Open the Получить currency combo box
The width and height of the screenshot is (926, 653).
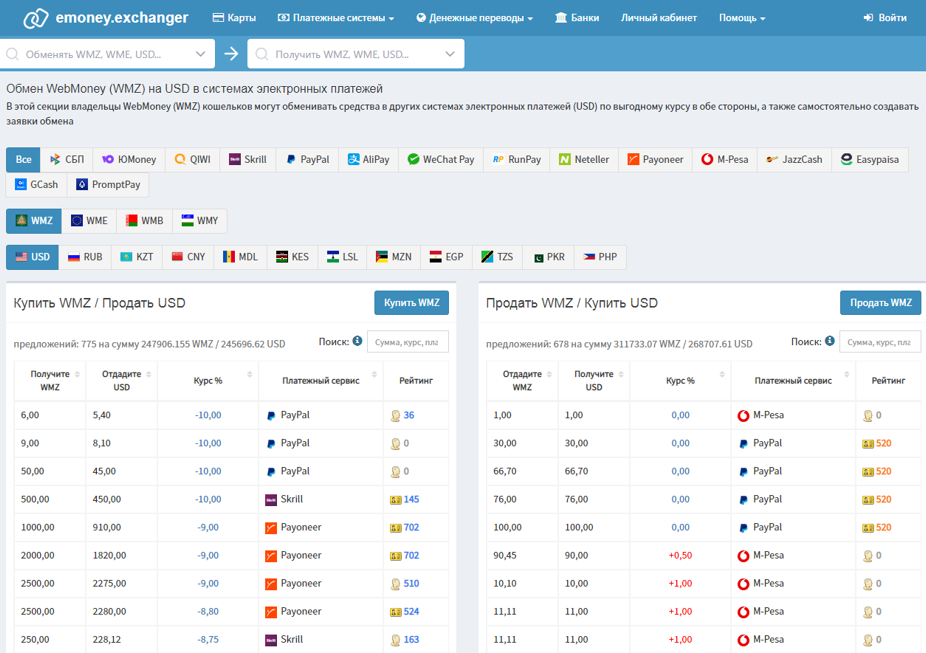click(x=356, y=54)
